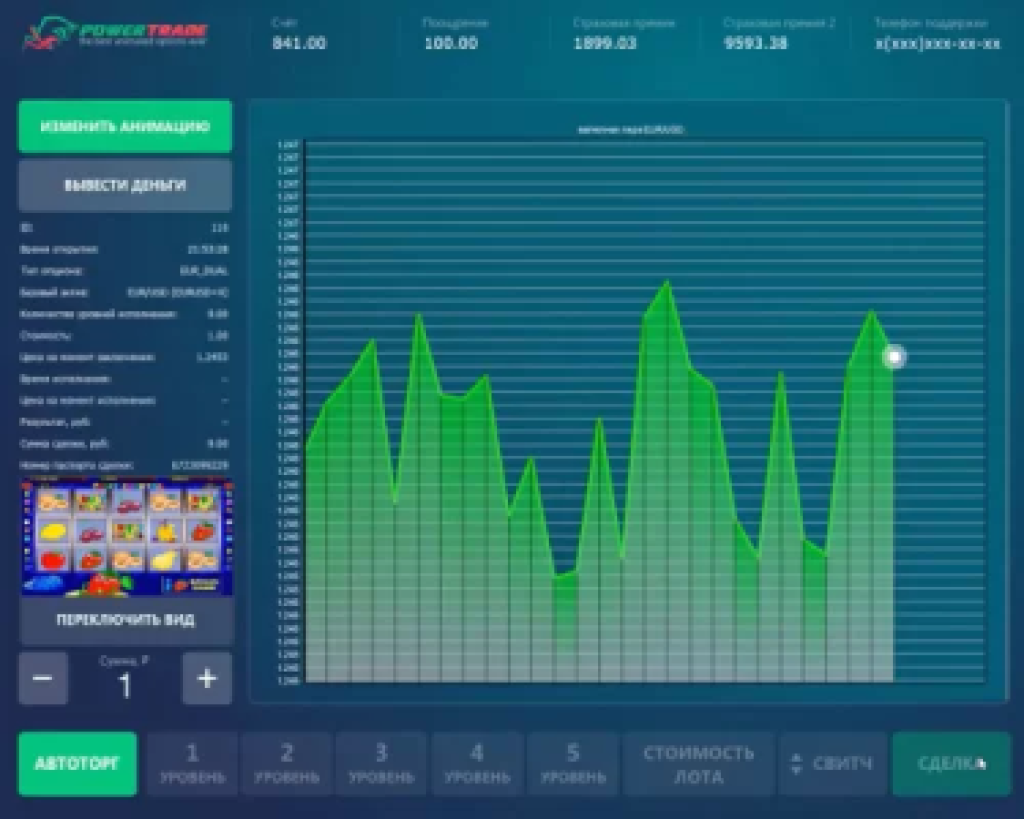Click ИЗМЕНИТЬ АНИМАЦИЮ button

tap(125, 127)
